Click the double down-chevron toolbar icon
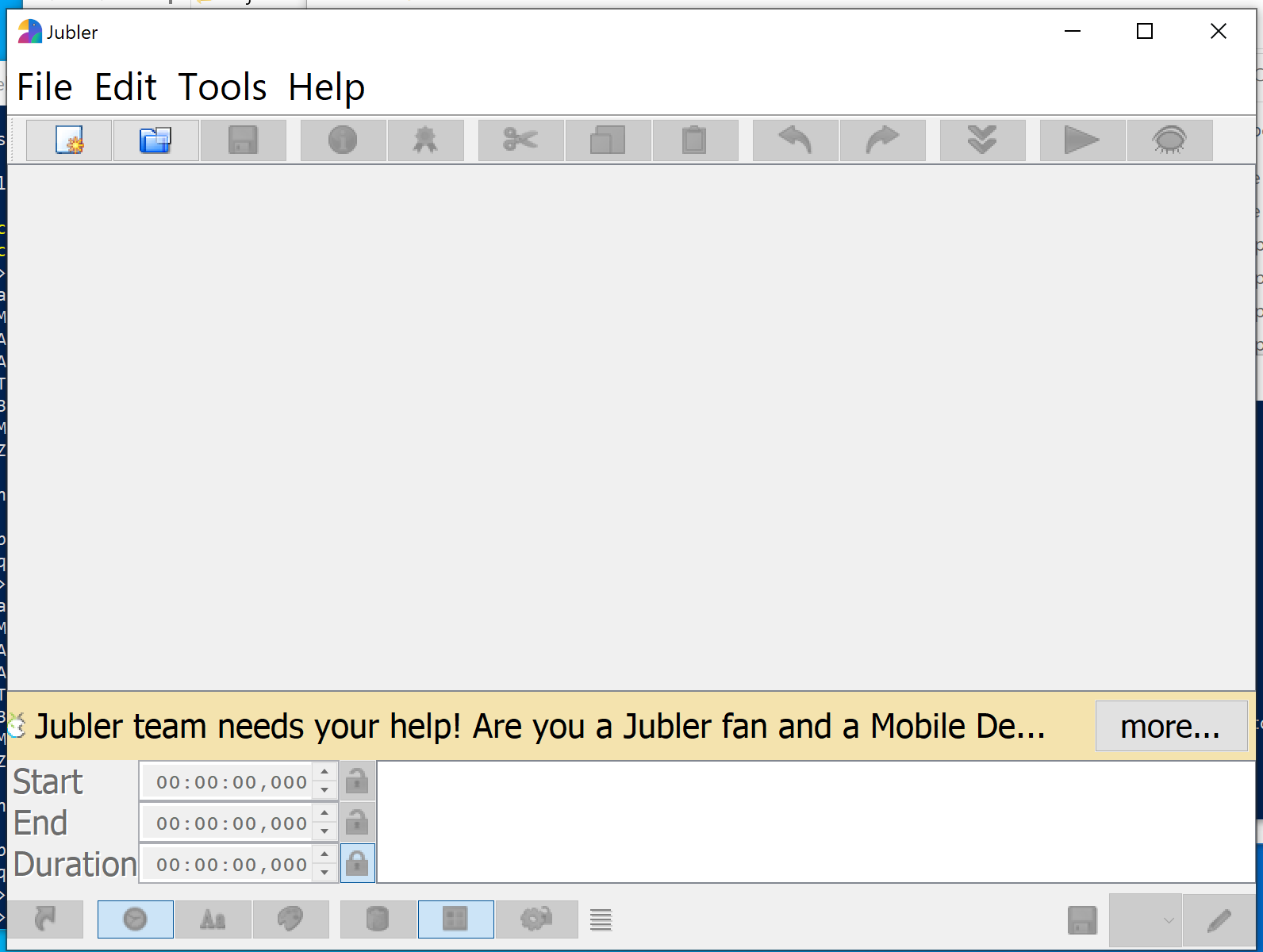Viewport: 1263px width, 952px height. point(982,140)
